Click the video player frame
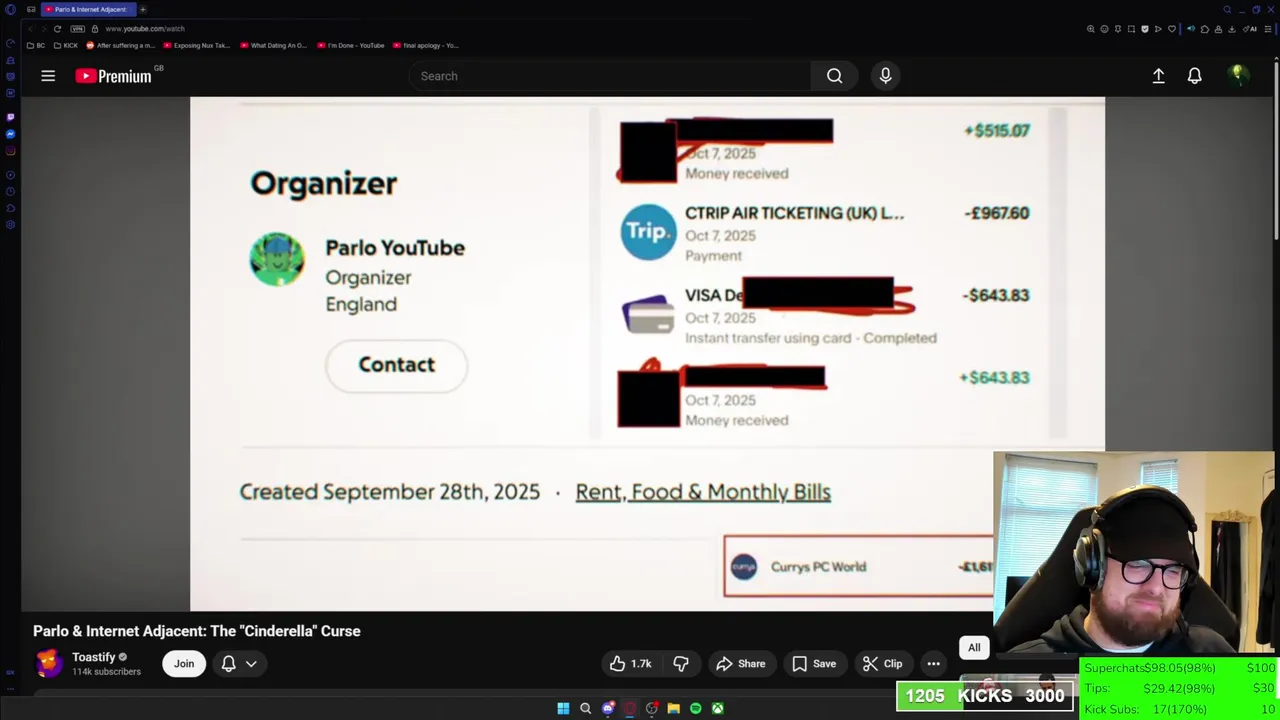Image resolution: width=1280 pixels, height=720 pixels. [647, 354]
